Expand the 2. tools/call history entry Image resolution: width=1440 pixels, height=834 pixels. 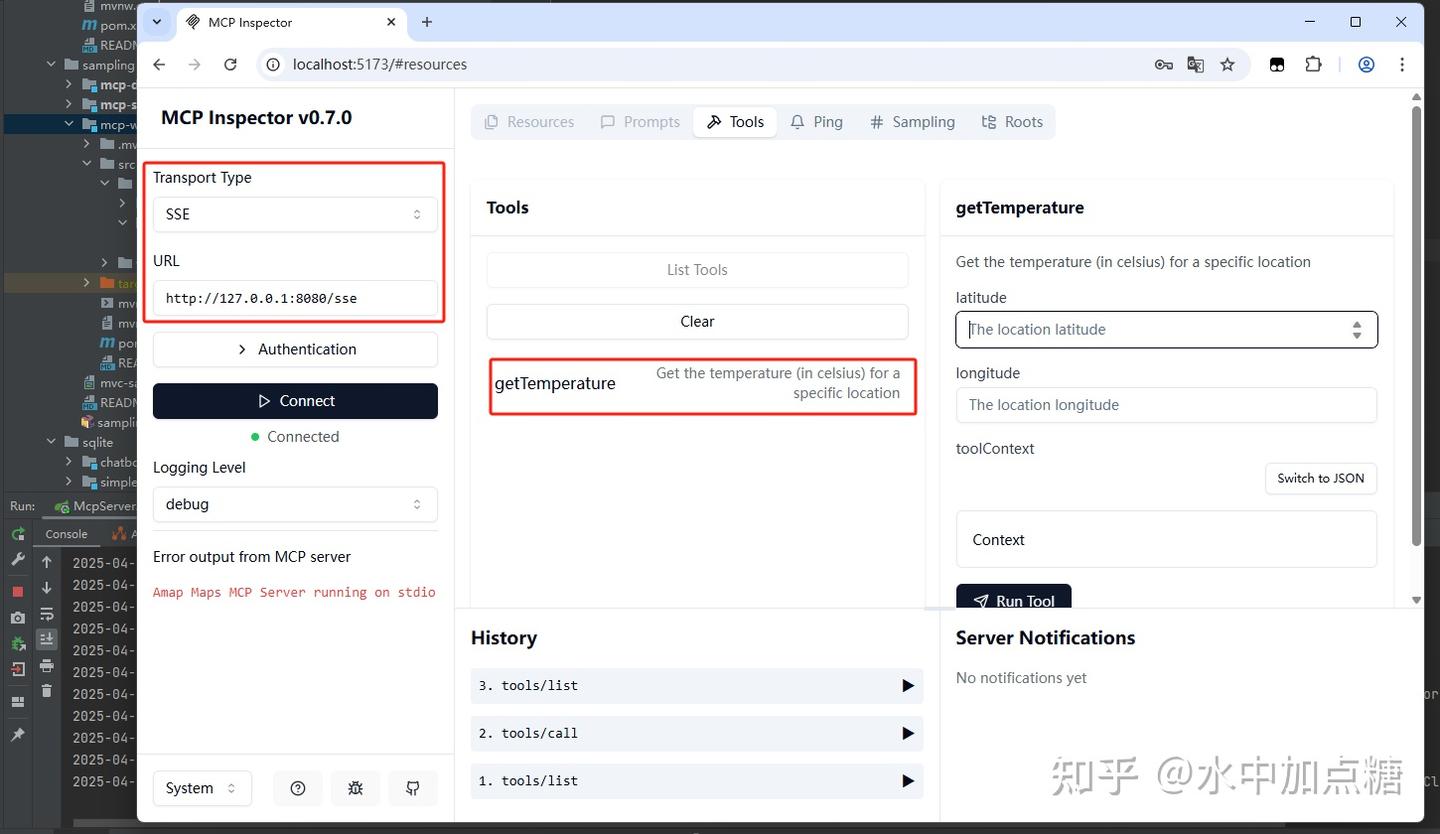click(x=696, y=733)
